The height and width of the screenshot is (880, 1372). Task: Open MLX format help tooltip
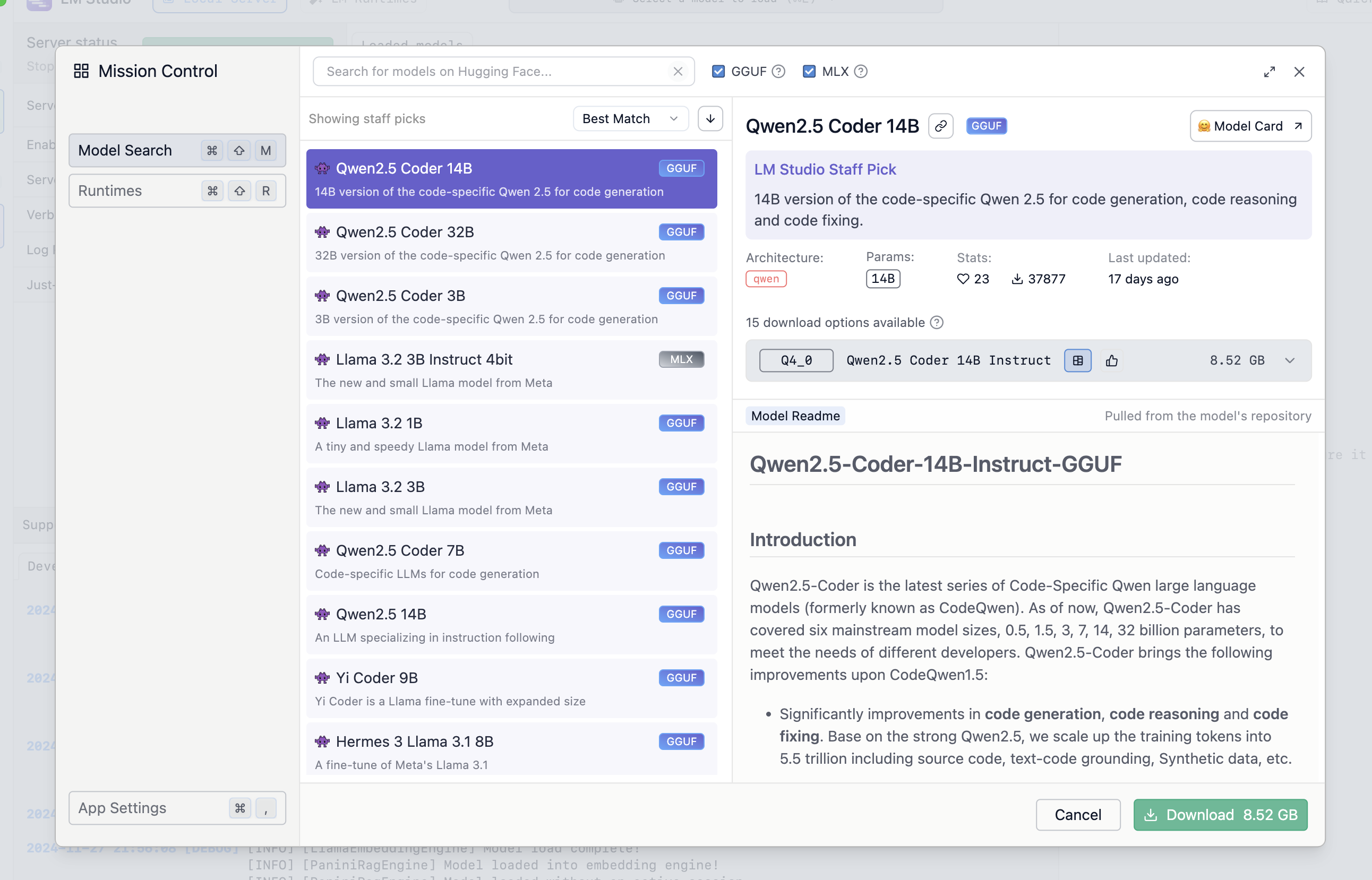click(861, 72)
